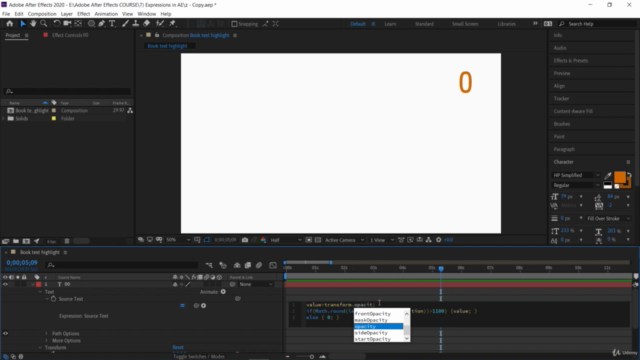
Task: Click the Reset link for Transform
Action: coord(178,347)
